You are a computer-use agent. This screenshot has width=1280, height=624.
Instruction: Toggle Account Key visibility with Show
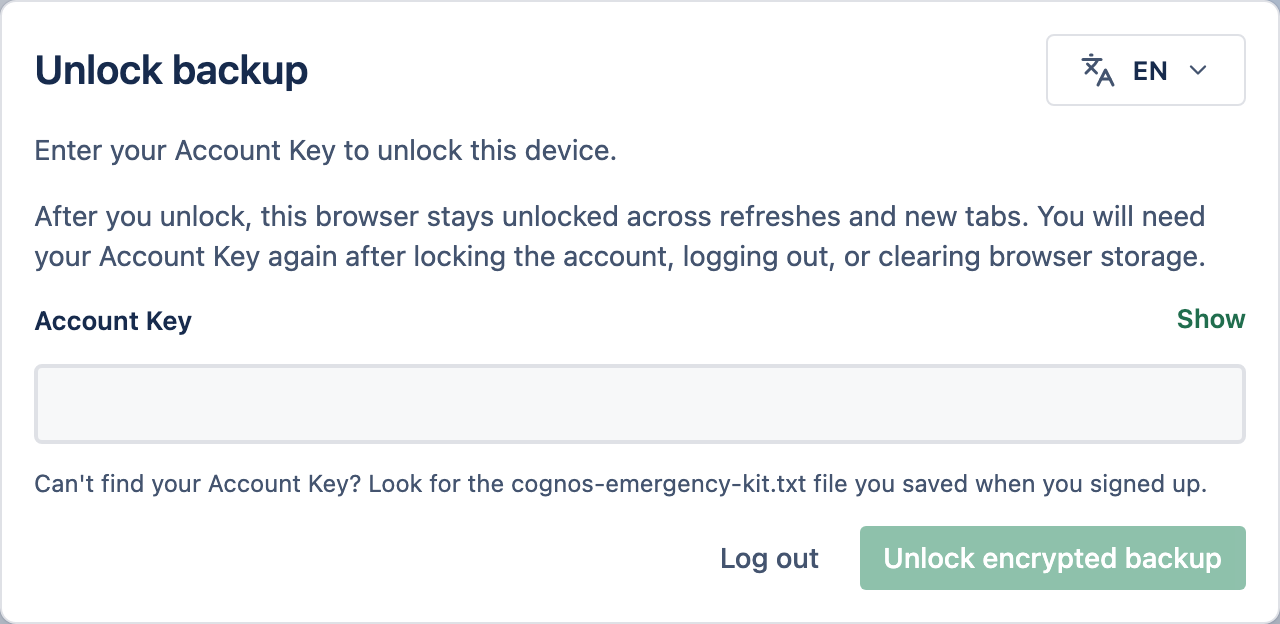pos(1211,319)
